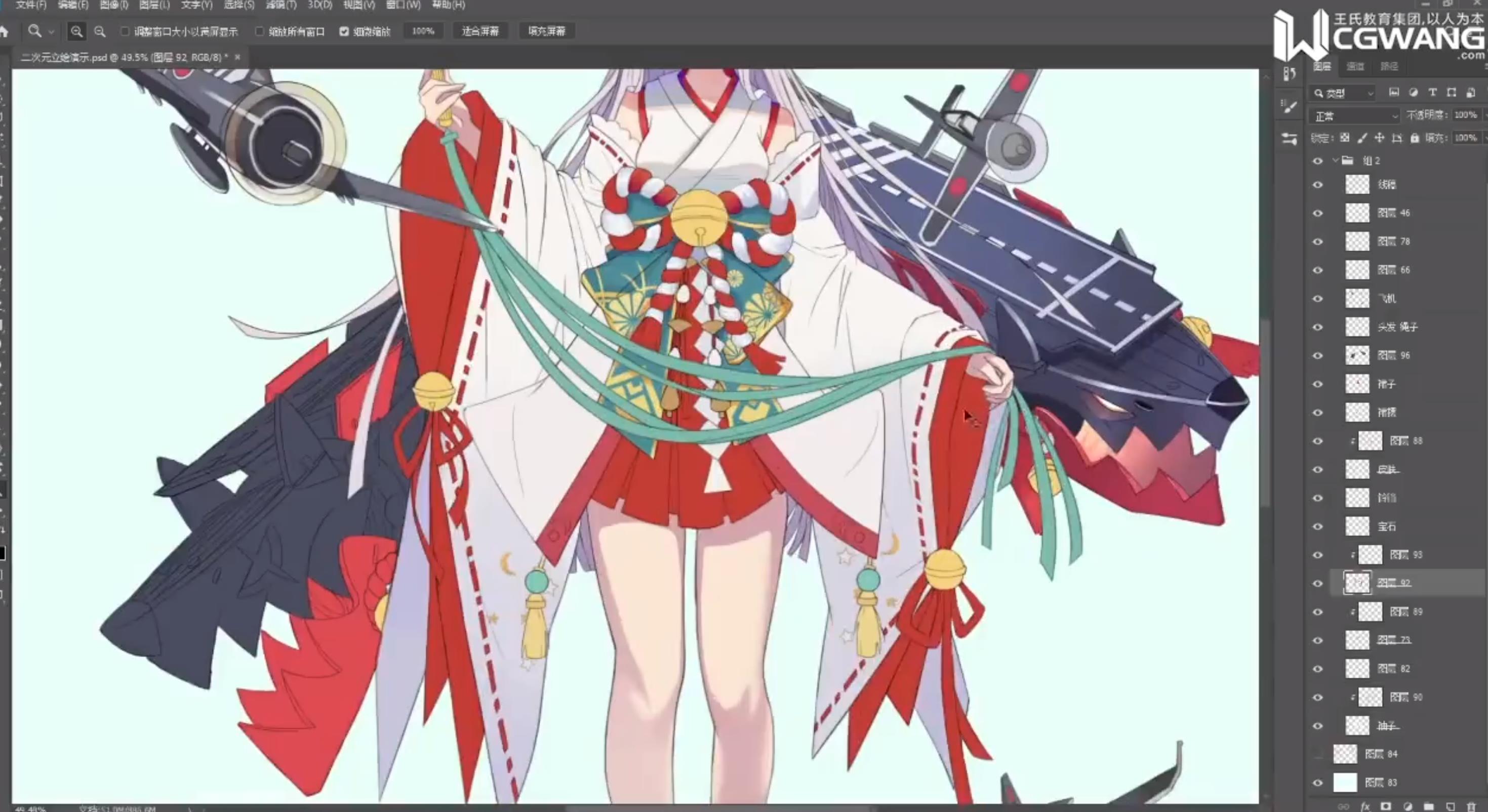Open the blend mode 正常 dropdown
The image size is (1488, 812).
tap(1355, 116)
